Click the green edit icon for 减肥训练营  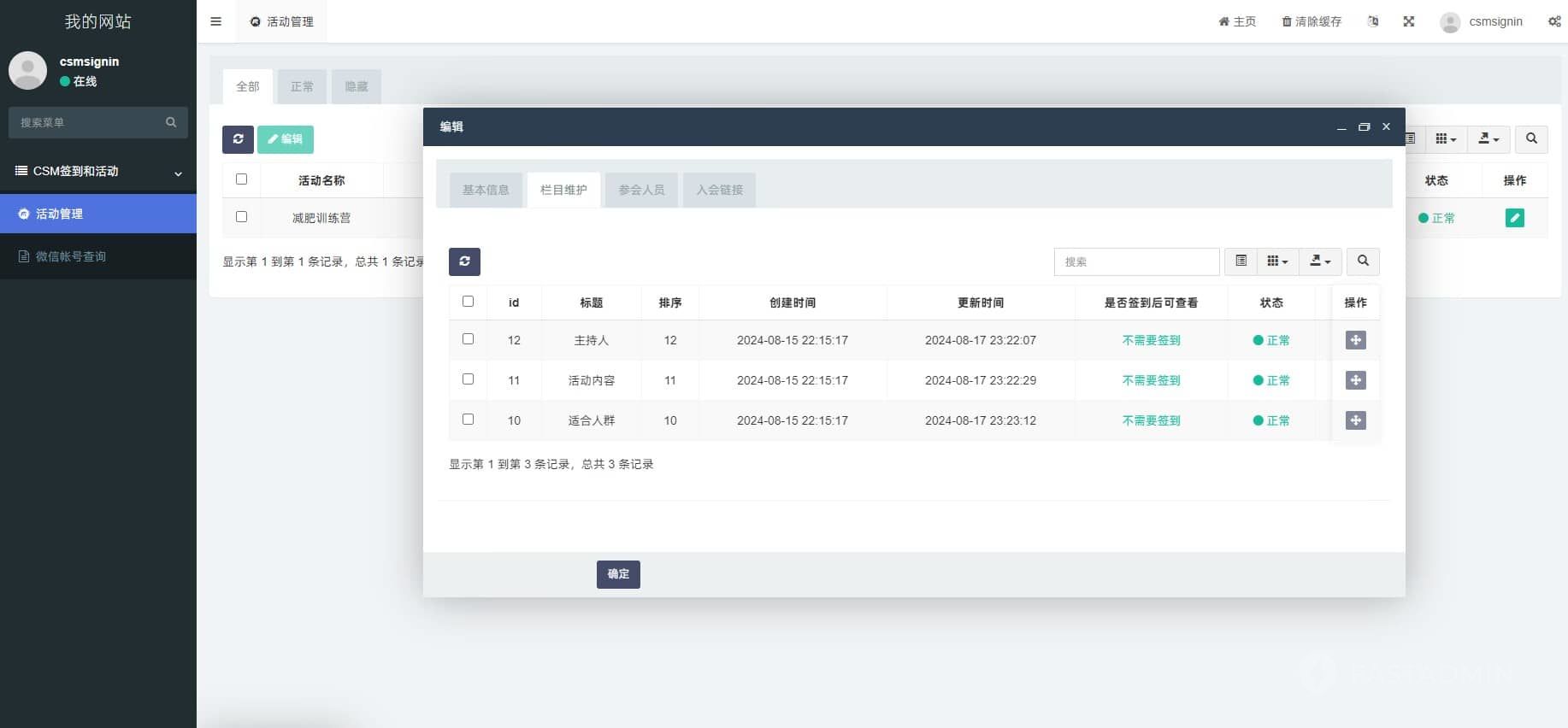point(1514,218)
